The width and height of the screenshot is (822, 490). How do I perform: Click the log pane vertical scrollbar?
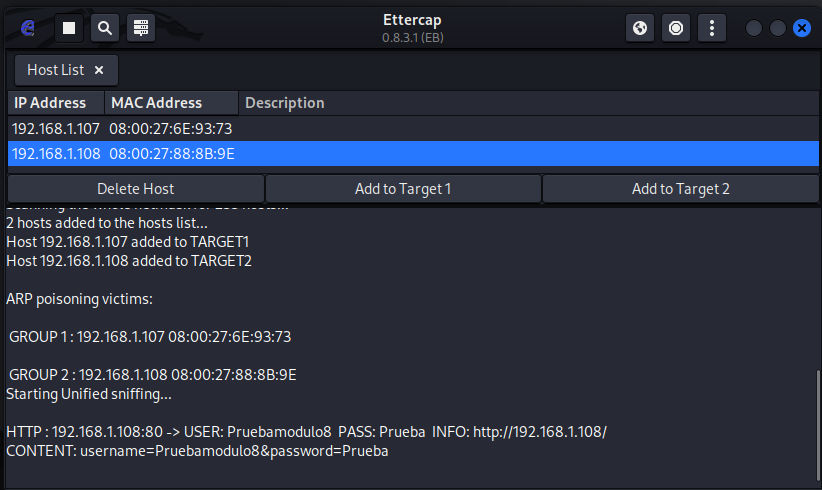tap(818, 425)
